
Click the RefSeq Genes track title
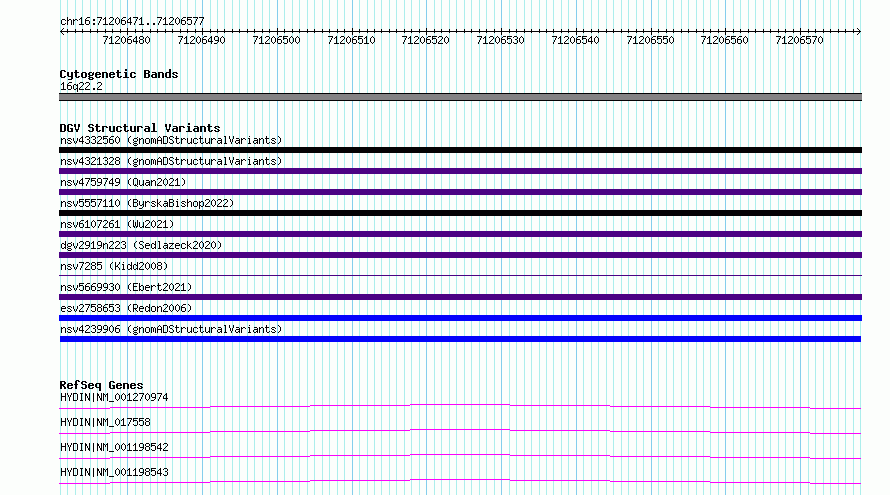[x=101, y=385]
